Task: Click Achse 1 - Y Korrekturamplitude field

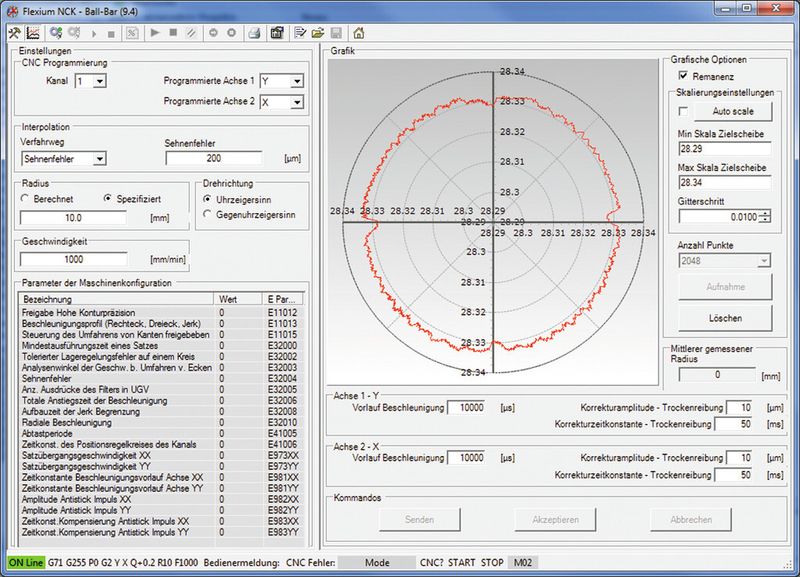Action: click(739, 408)
